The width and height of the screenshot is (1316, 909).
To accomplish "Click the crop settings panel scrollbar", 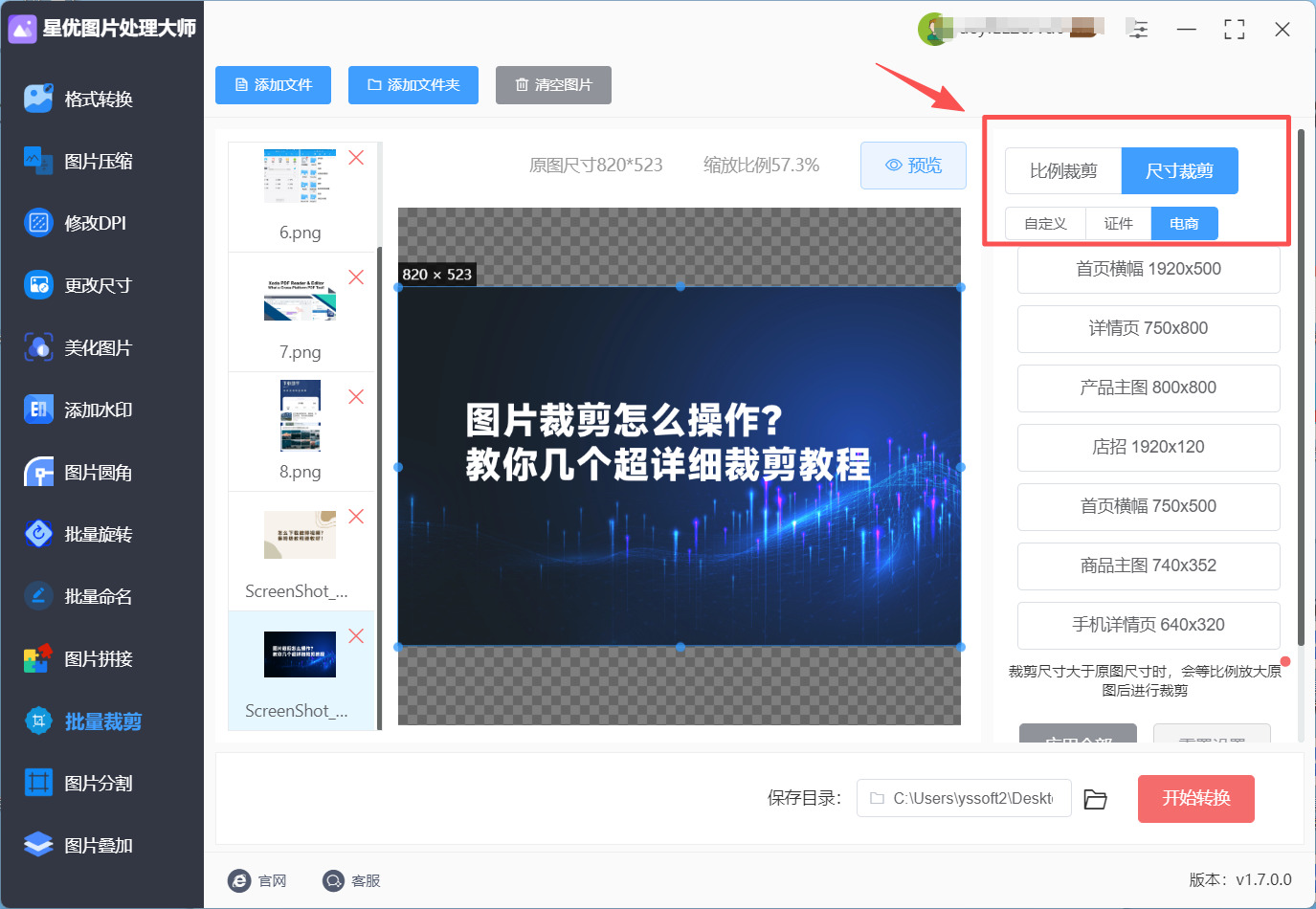I will pyautogui.click(x=1301, y=388).
